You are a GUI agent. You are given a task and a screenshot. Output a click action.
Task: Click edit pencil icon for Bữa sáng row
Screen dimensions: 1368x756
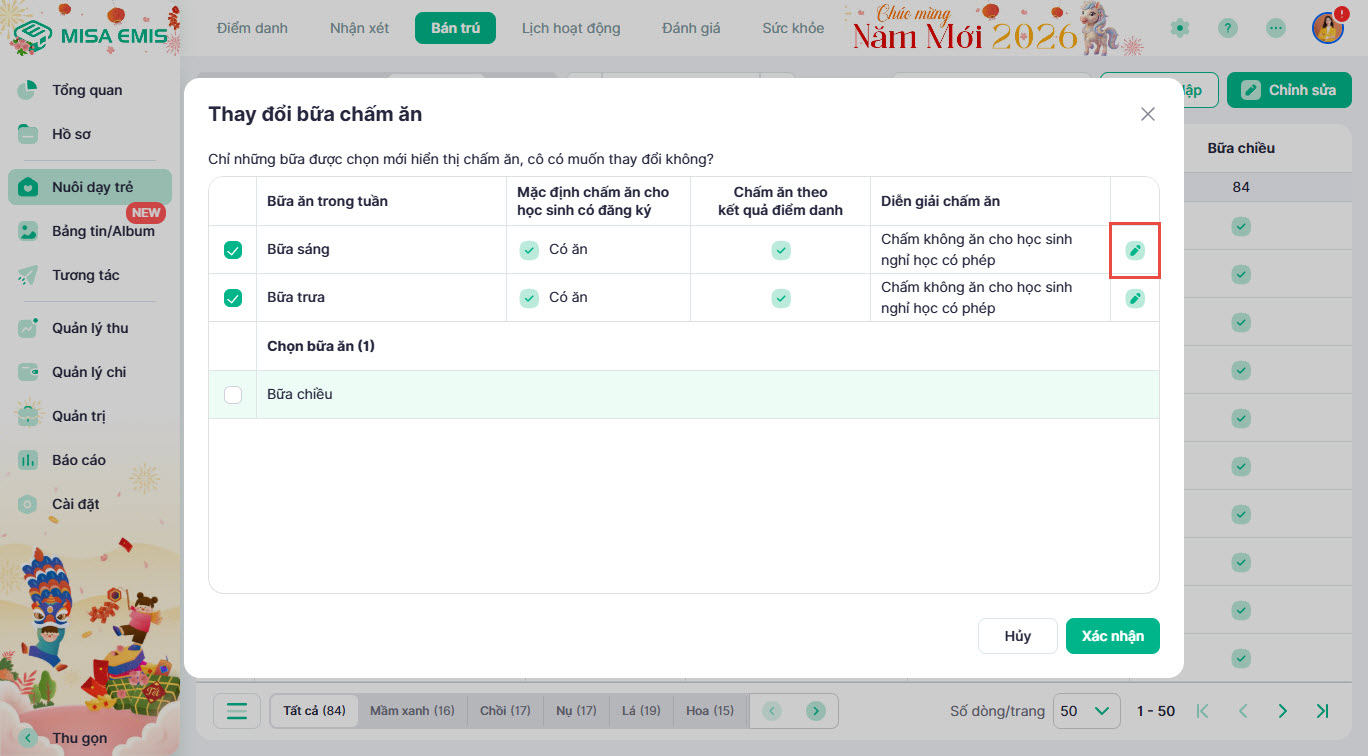coord(1134,250)
